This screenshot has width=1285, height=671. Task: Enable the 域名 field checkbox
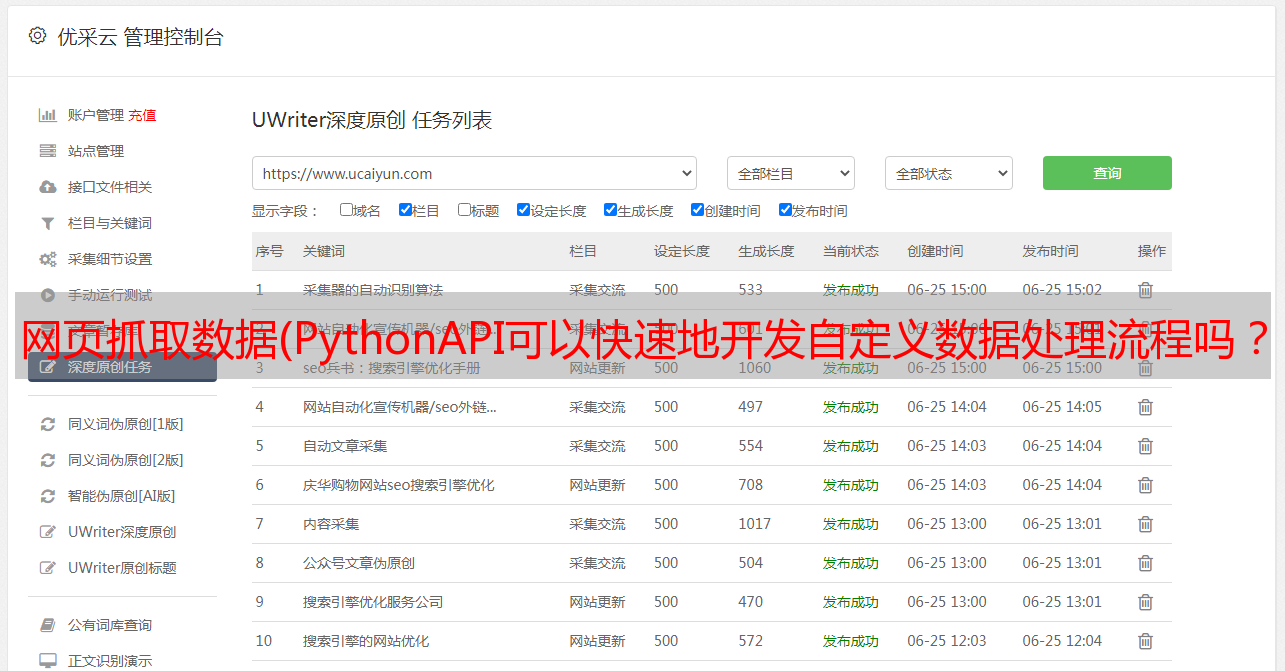346,210
